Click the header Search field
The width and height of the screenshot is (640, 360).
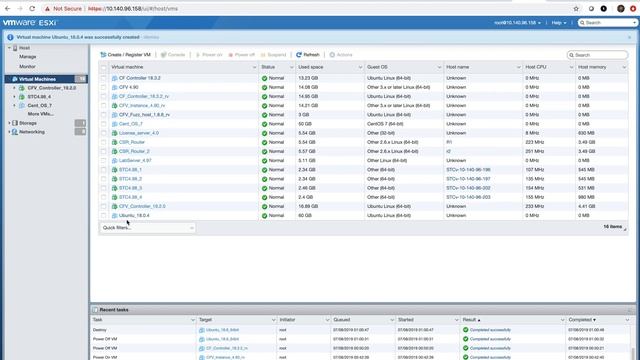(608, 23)
